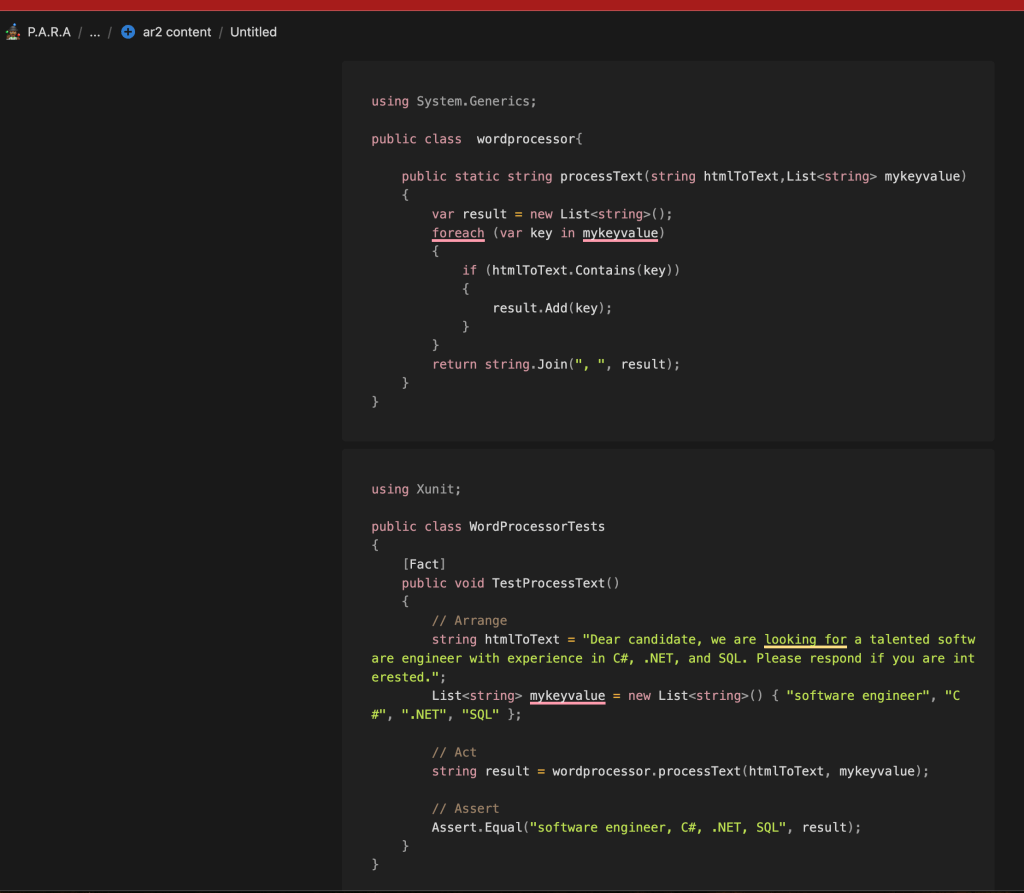Open the ar2 content breadcrumb
Screen dimensions: 1024x893
coord(177,32)
